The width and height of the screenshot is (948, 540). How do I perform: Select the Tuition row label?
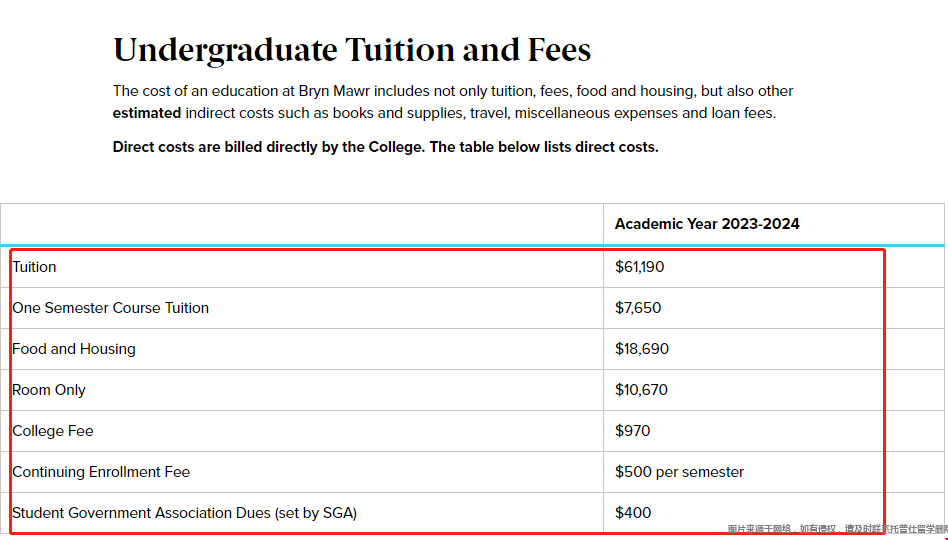click(34, 267)
